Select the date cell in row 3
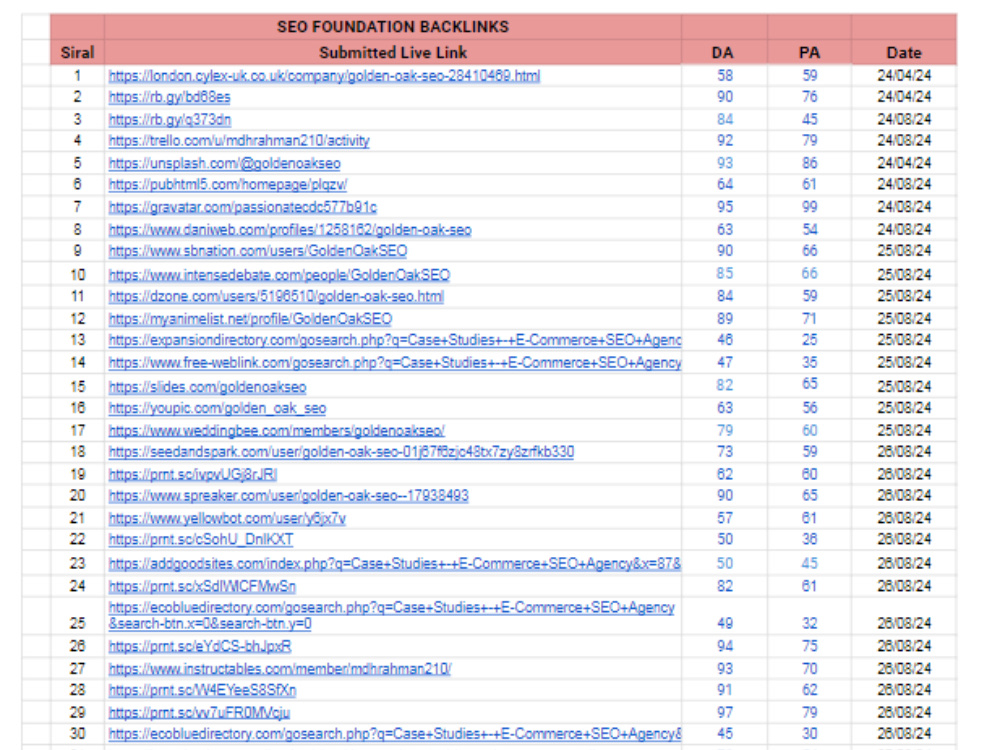The width and height of the screenshot is (1000, 750). (904, 119)
